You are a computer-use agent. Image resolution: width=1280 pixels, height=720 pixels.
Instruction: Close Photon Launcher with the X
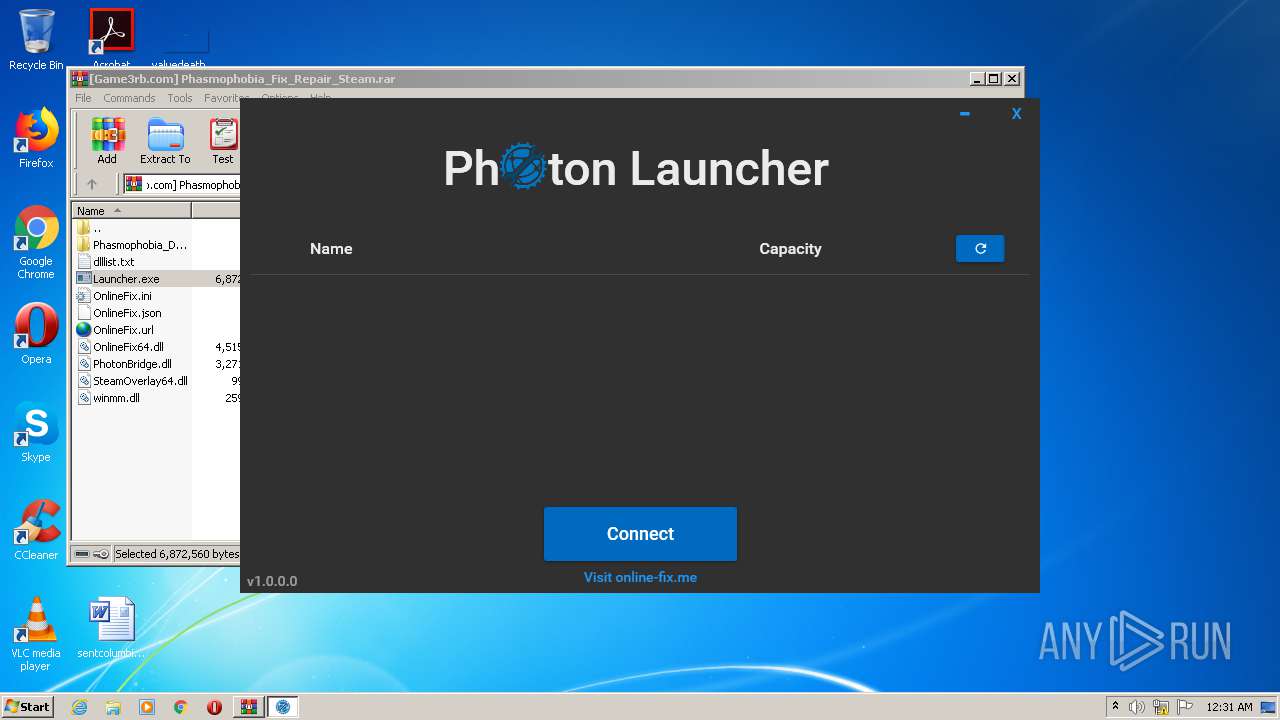(1016, 114)
